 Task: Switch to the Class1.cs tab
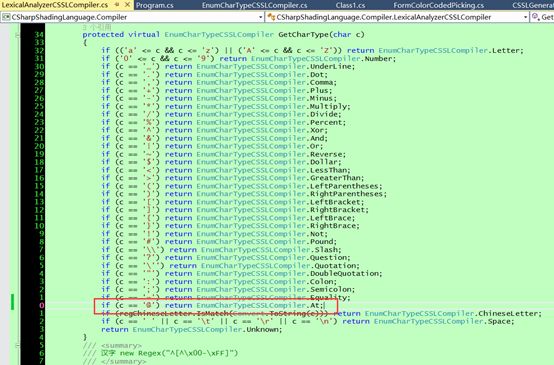click(350, 5)
